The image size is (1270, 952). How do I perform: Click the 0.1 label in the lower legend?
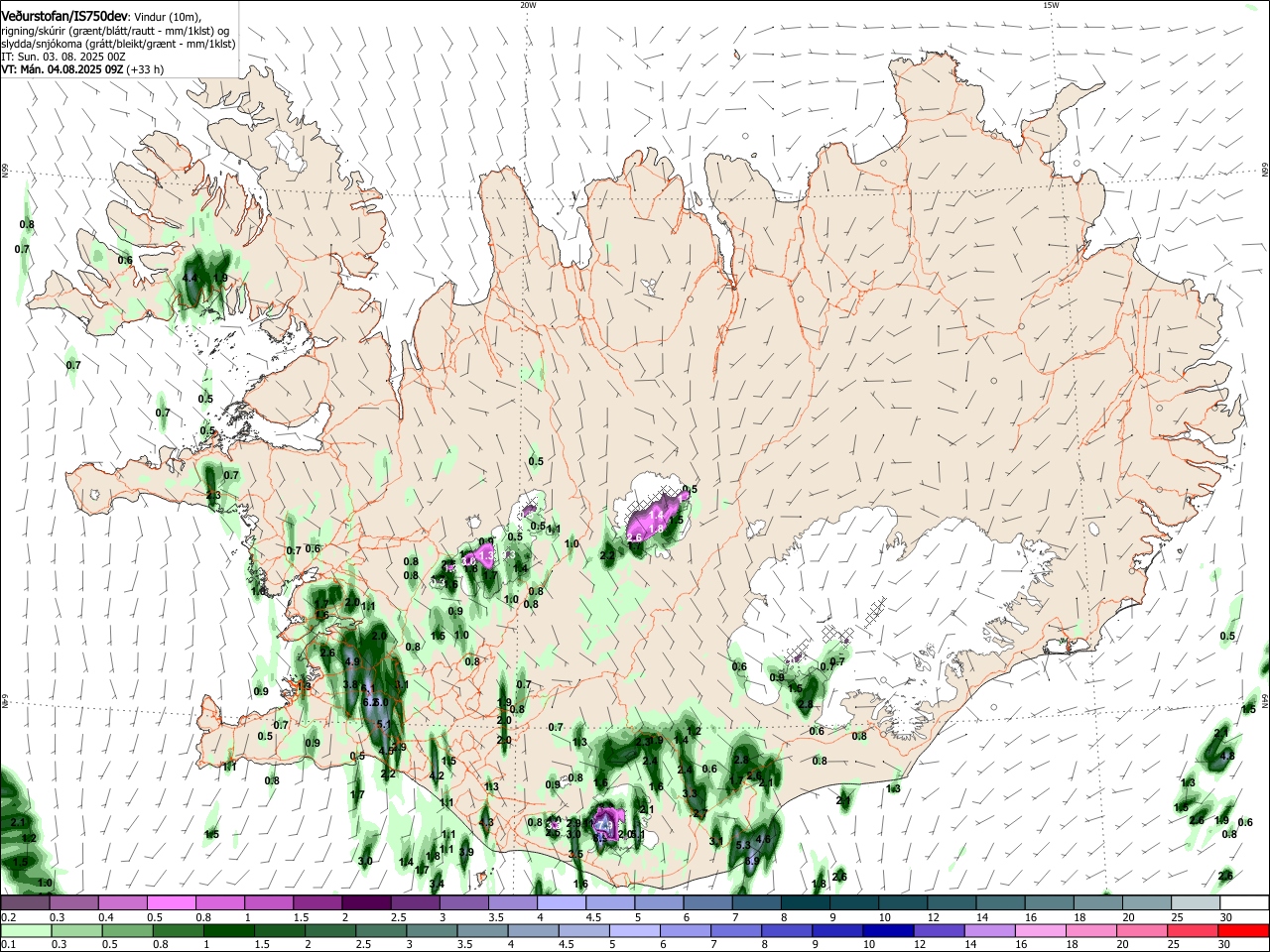point(8,945)
